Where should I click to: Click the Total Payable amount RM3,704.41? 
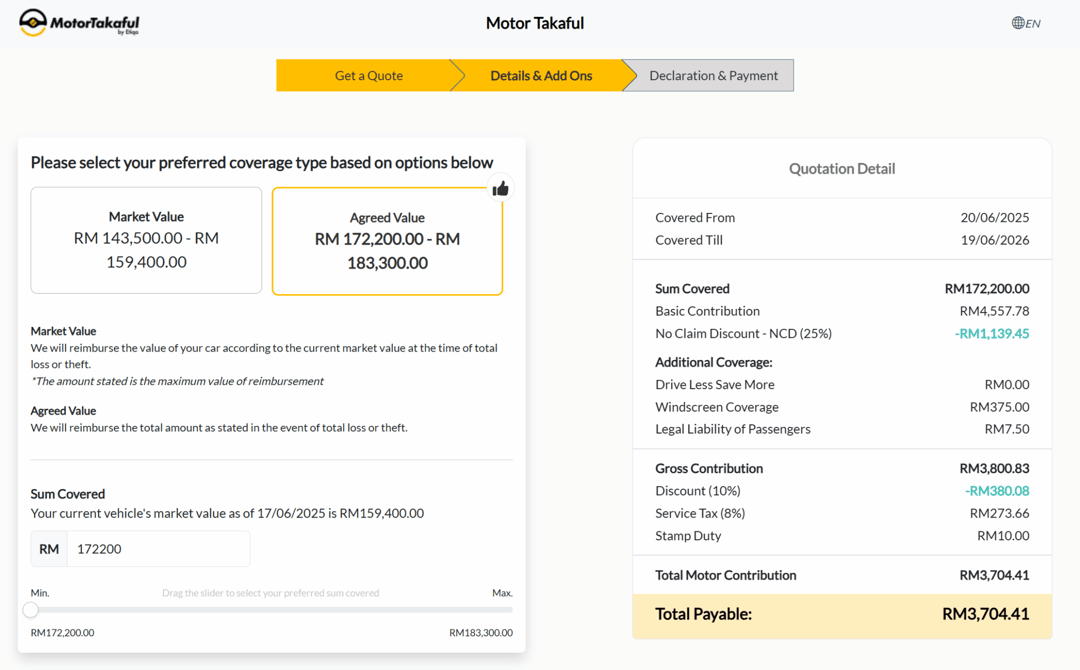pos(986,614)
